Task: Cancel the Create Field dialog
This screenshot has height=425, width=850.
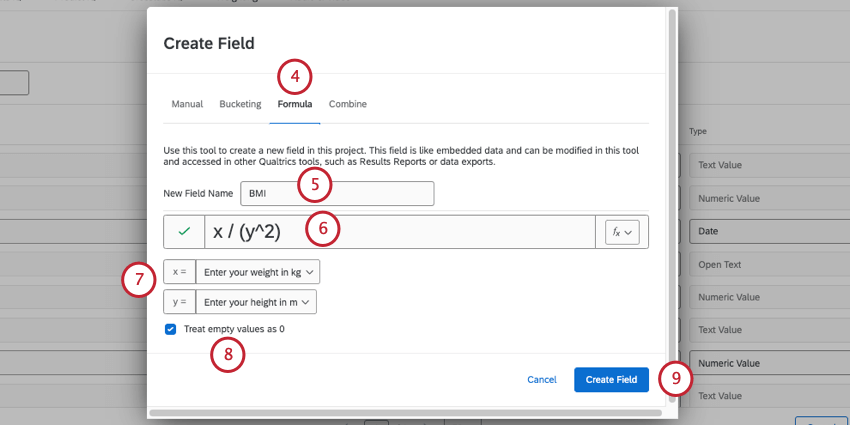Action: pyautogui.click(x=541, y=380)
